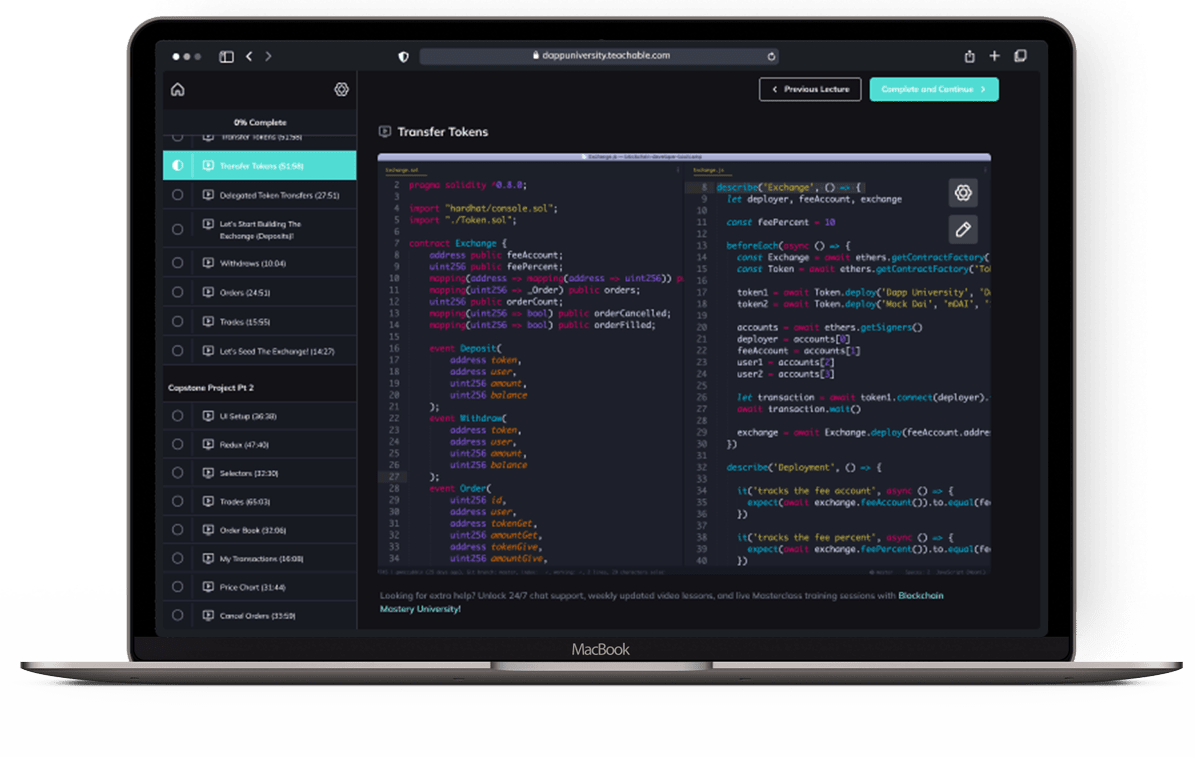
Task: Show Safari tab overview
Action: pyautogui.click(x=1020, y=57)
